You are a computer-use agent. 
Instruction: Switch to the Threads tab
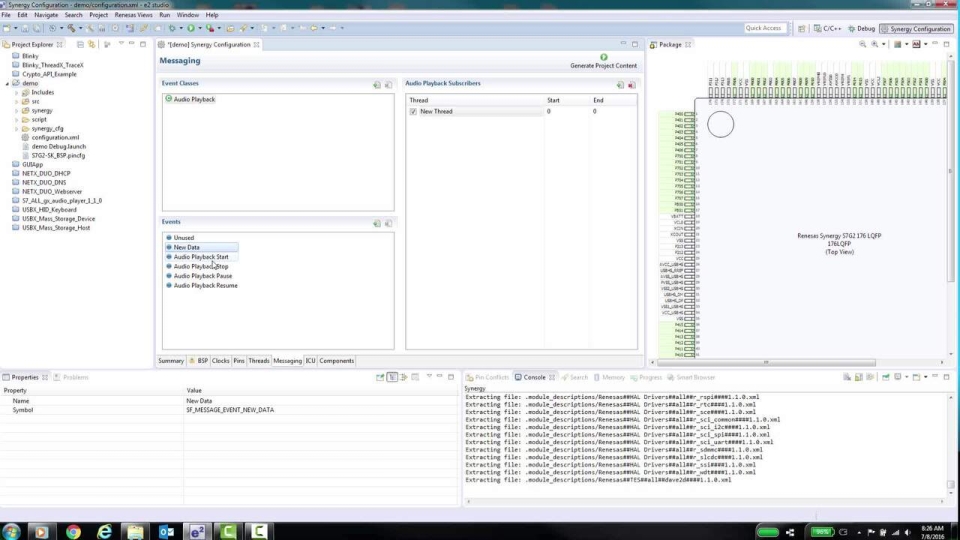point(259,361)
